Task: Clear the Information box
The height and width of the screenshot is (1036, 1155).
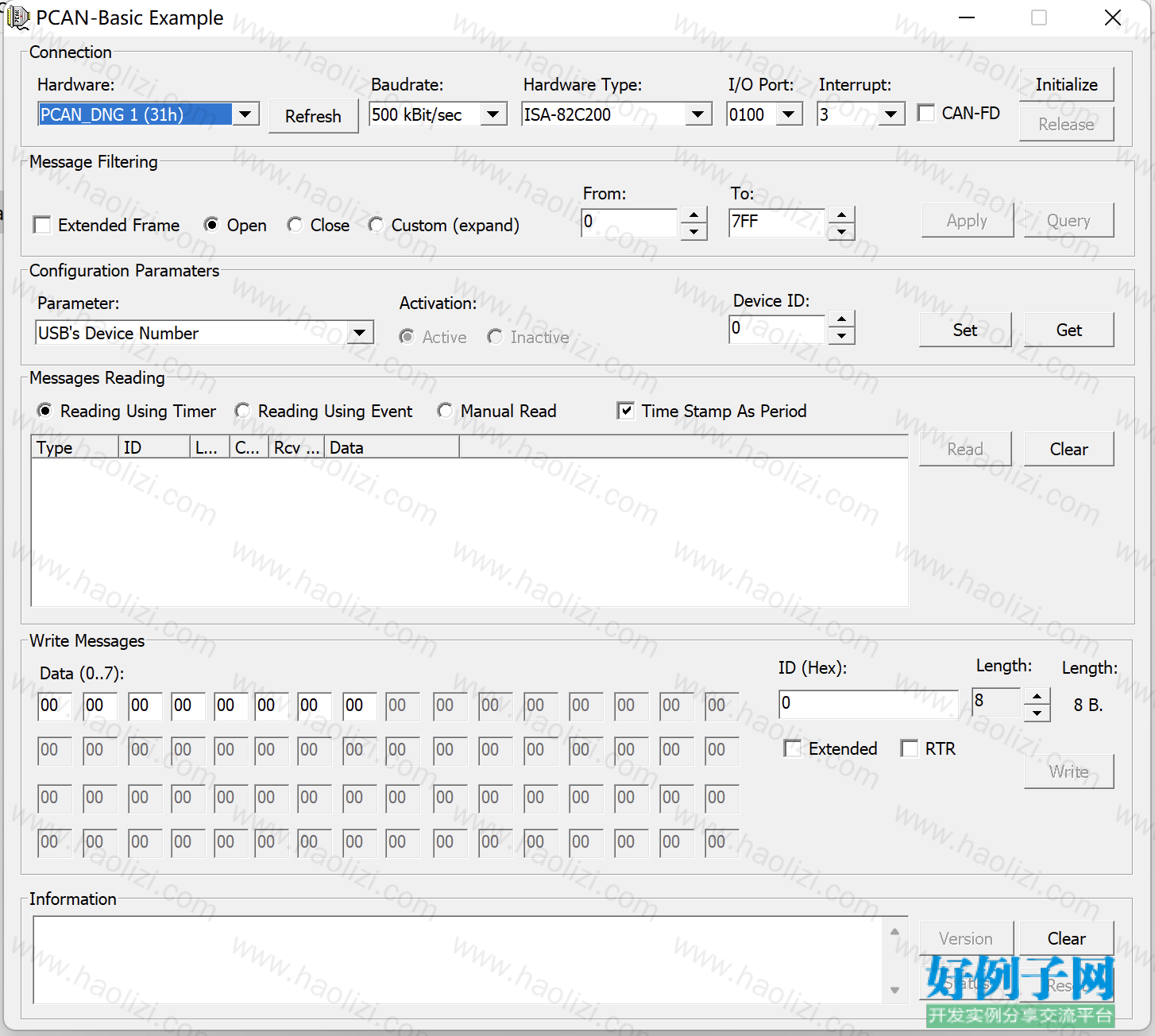Action: 1067,938
